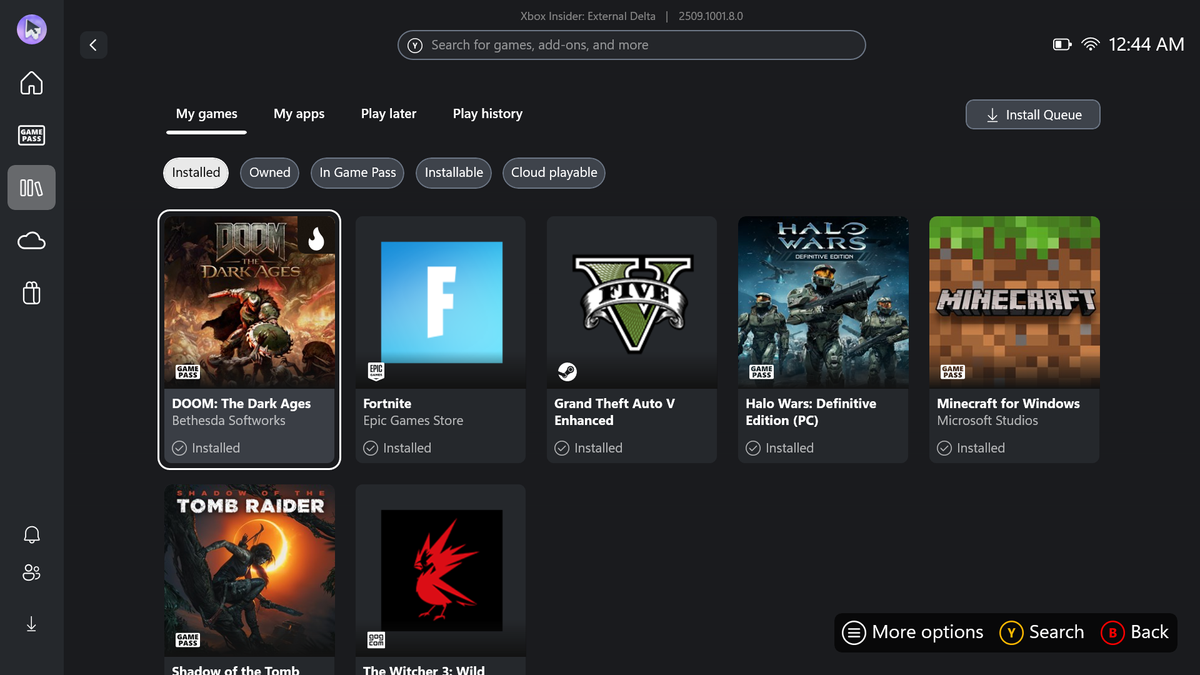Open the Install Queue
The height and width of the screenshot is (675, 1200).
coord(1032,114)
